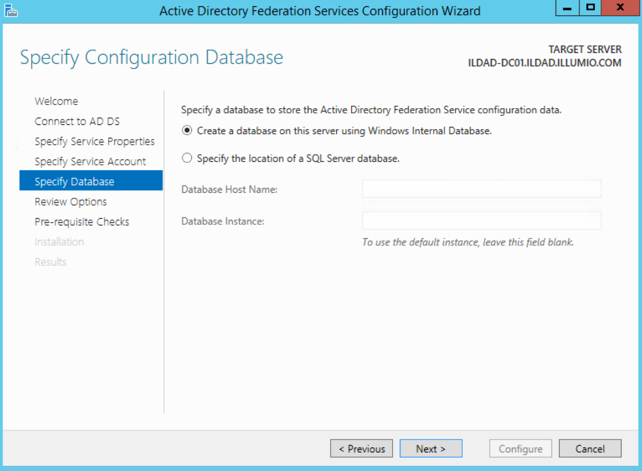The height and width of the screenshot is (471, 642).
Task: Advance with the Next button
Action: point(431,448)
